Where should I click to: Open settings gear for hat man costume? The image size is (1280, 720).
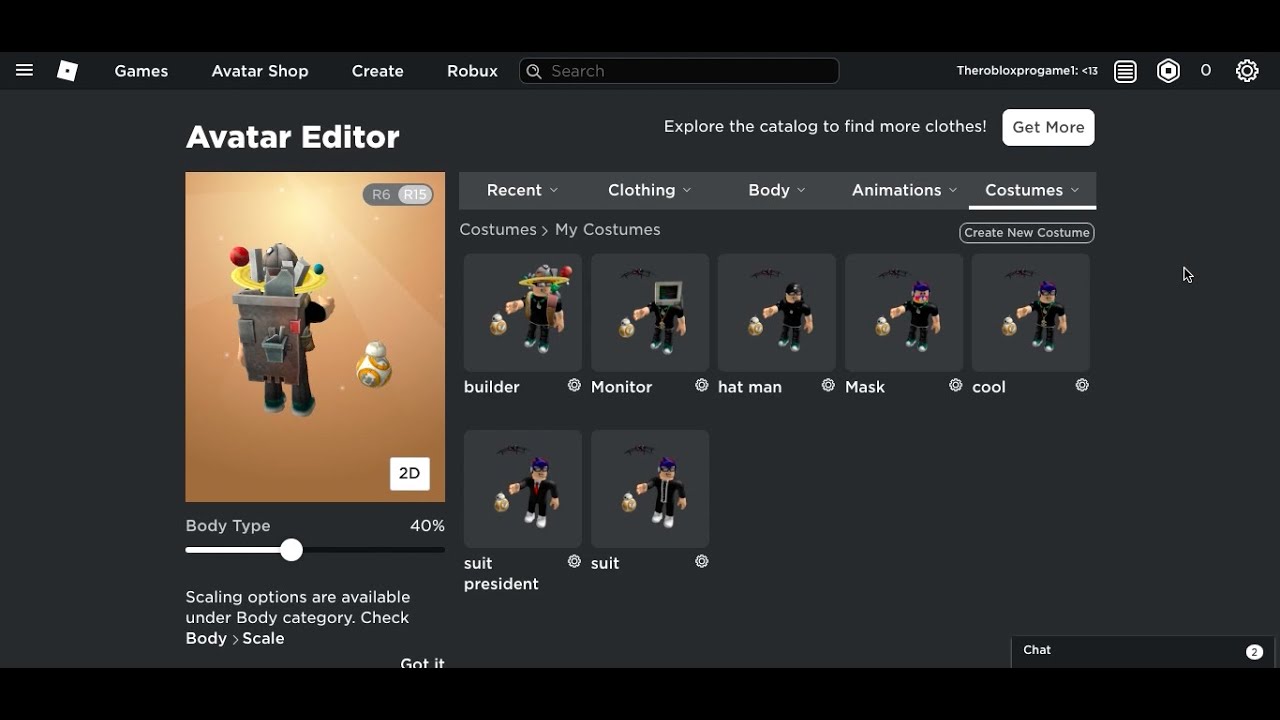[828, 385]
